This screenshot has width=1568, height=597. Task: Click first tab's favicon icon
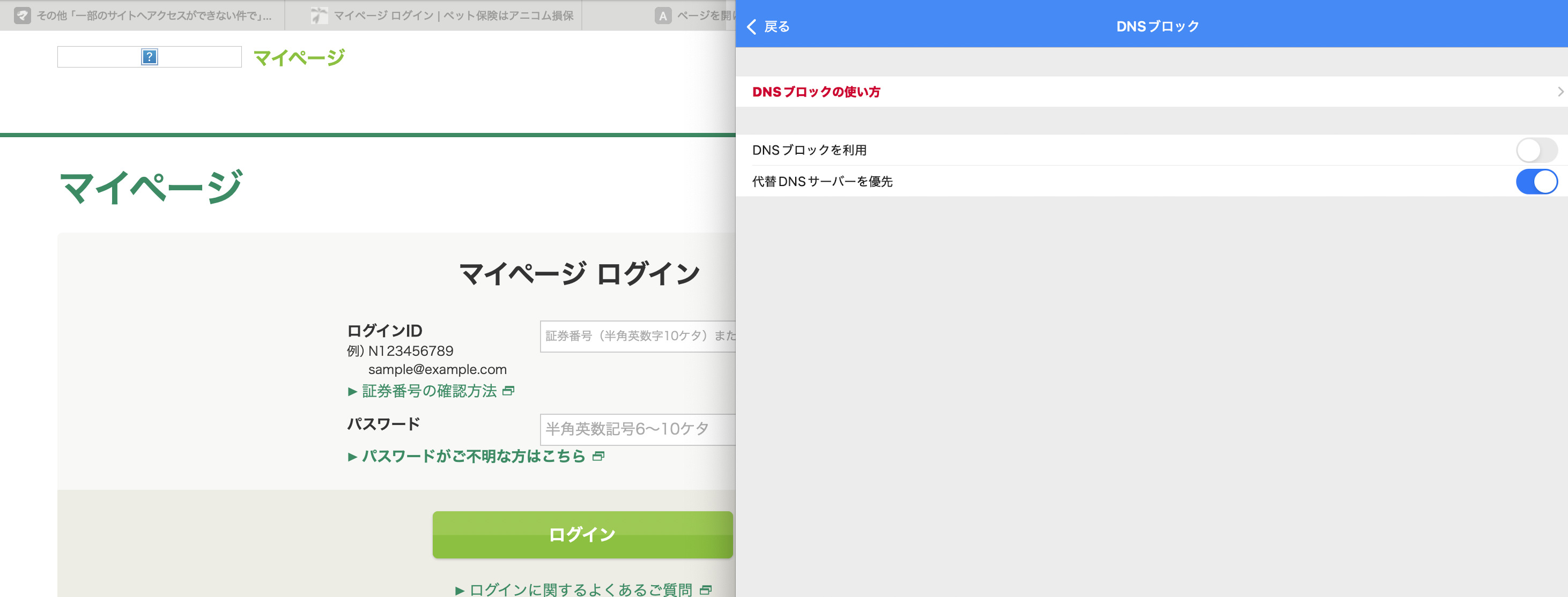coord(23,16)
